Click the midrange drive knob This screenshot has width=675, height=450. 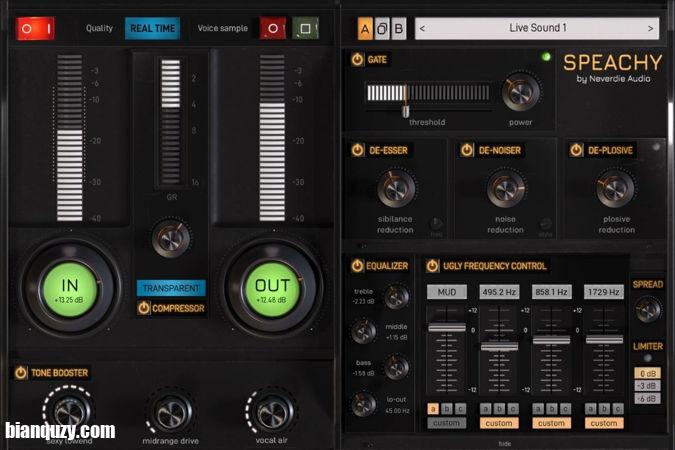point(170,413)
